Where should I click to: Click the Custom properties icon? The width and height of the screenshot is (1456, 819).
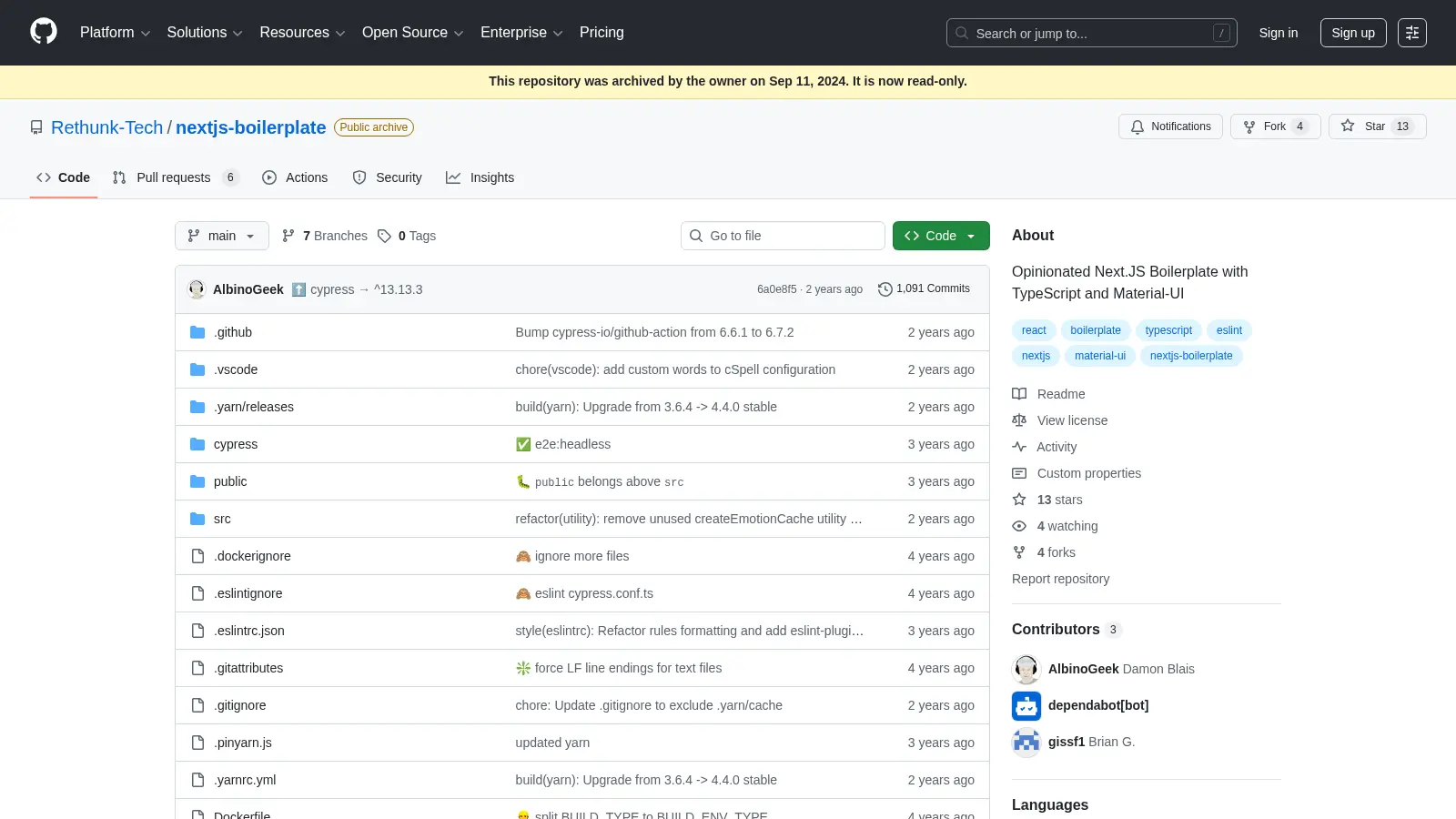point(1019,473)
